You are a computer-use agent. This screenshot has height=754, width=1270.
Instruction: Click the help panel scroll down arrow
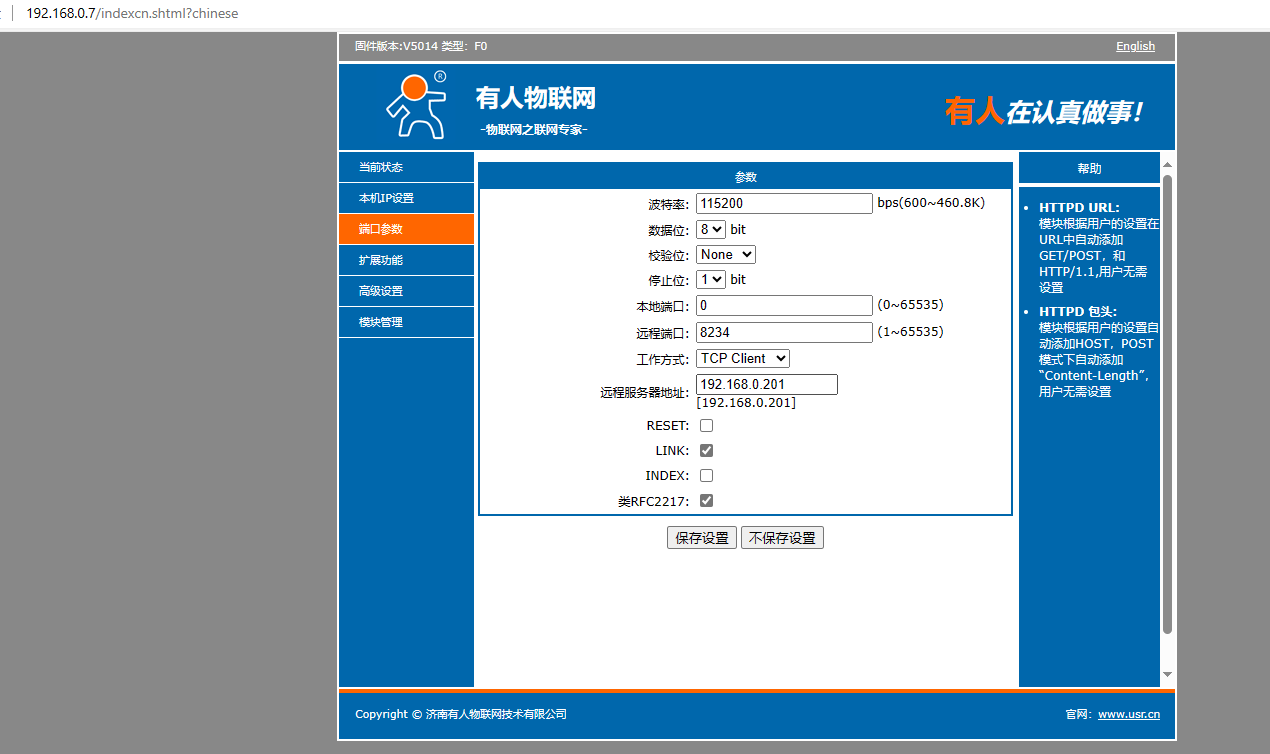(x=1167, y=675)
